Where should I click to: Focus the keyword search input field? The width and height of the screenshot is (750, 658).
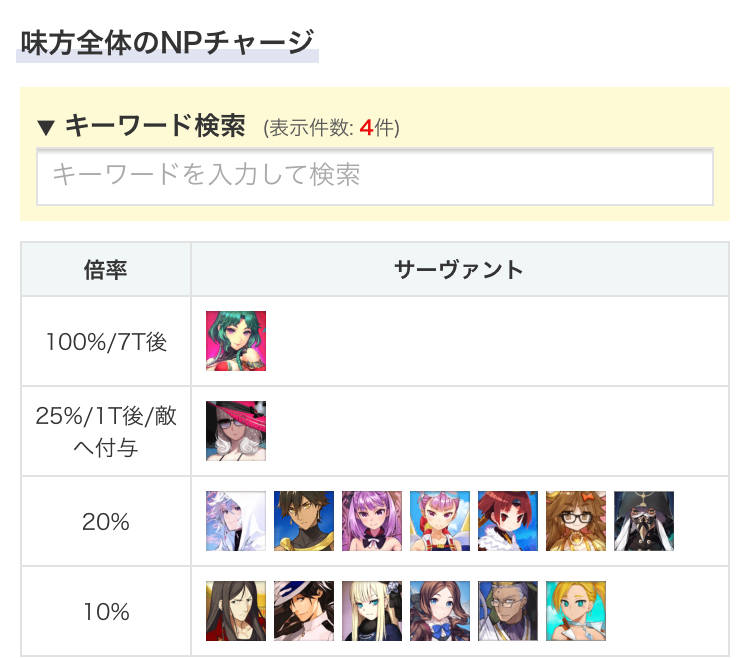click(x=375, y=176)
